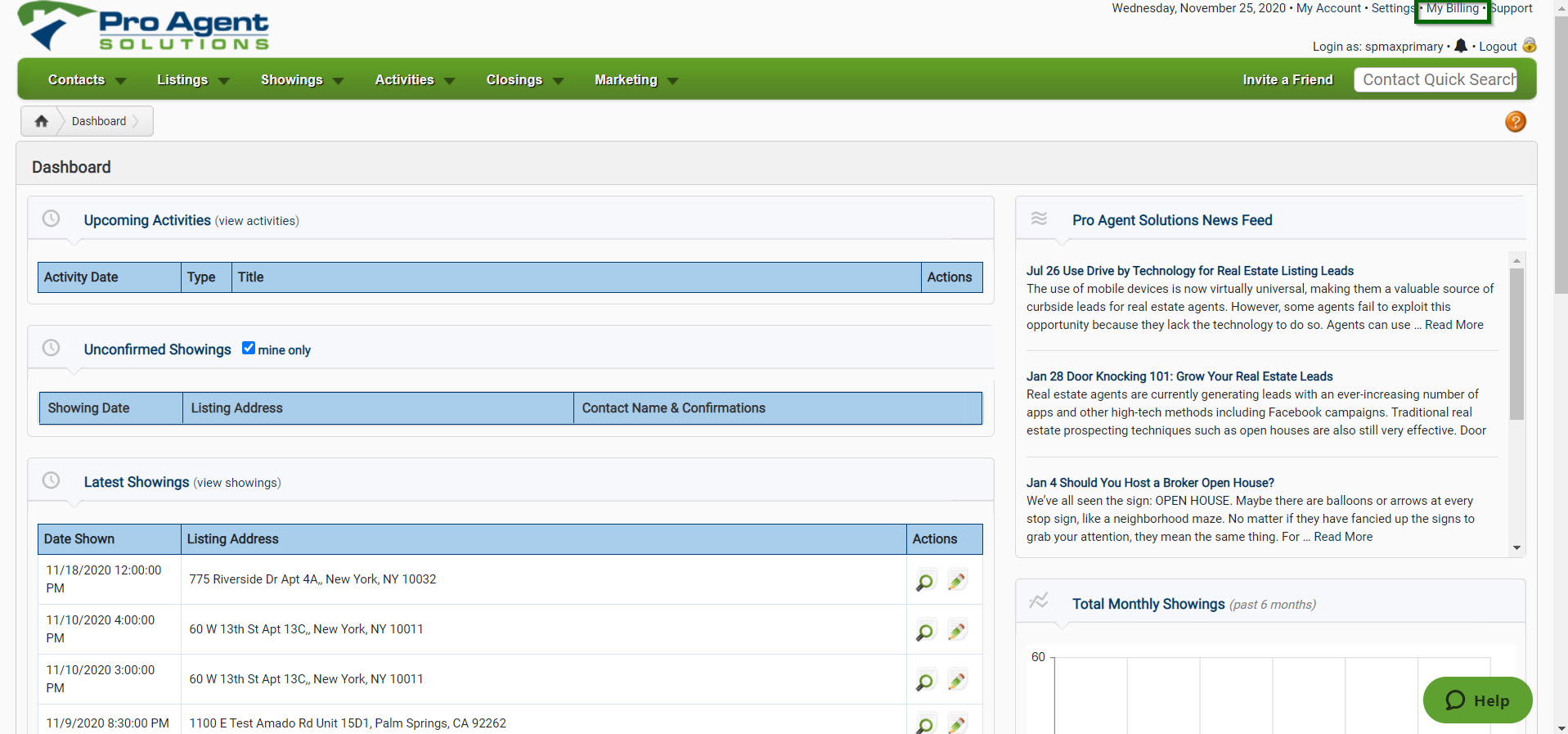
Task: Edit the 1100 E Test Amado Rd showing pencil
Action: pos(957,724)
